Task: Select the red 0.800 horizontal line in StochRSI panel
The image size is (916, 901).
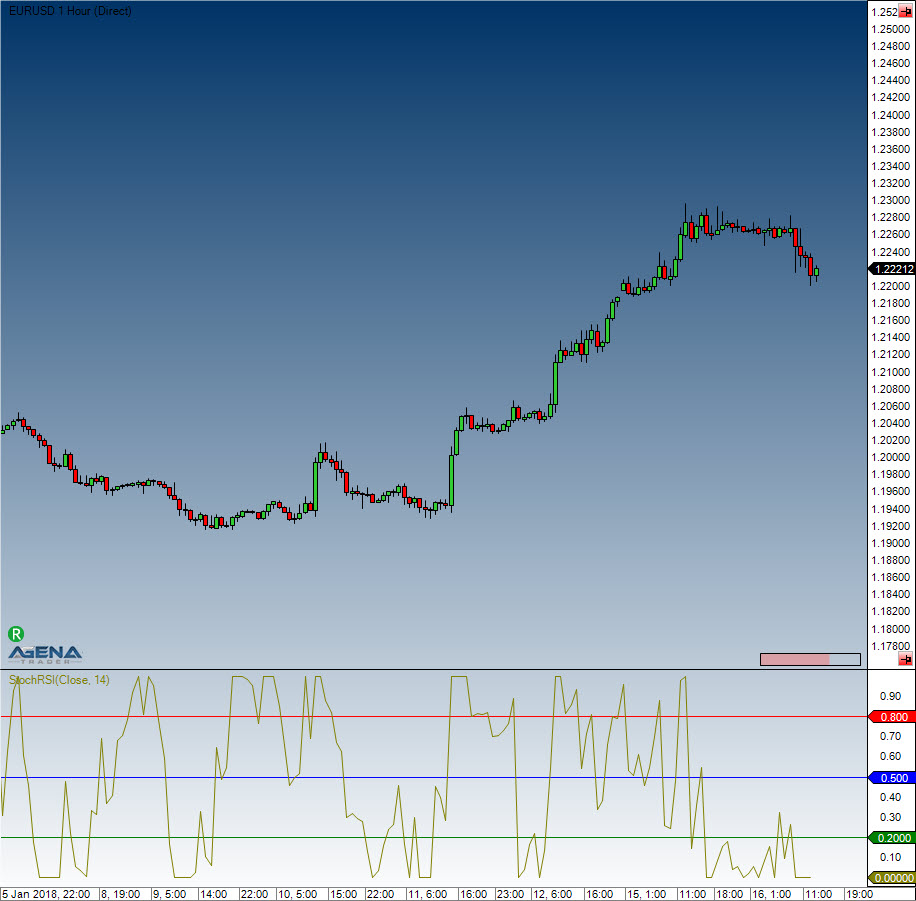Action: [x=400, y=717]
